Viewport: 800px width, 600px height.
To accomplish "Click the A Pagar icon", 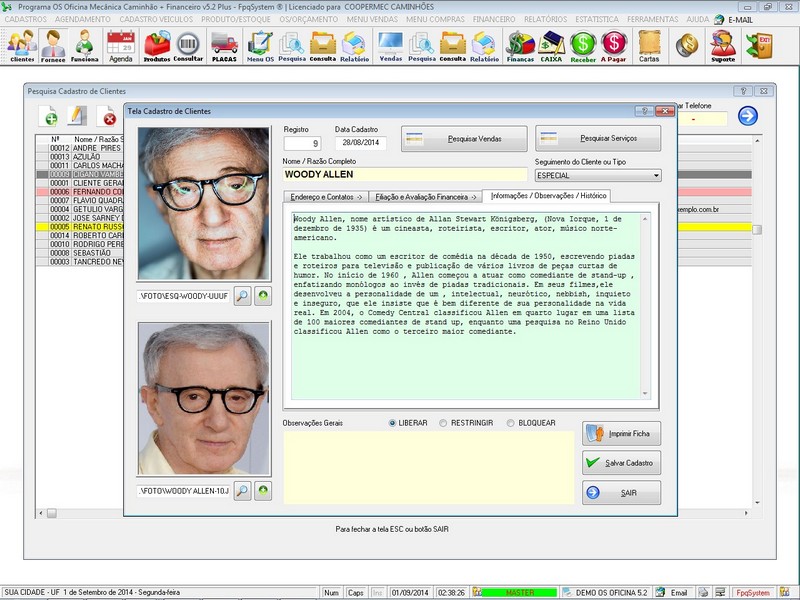I will pos(613,46).
